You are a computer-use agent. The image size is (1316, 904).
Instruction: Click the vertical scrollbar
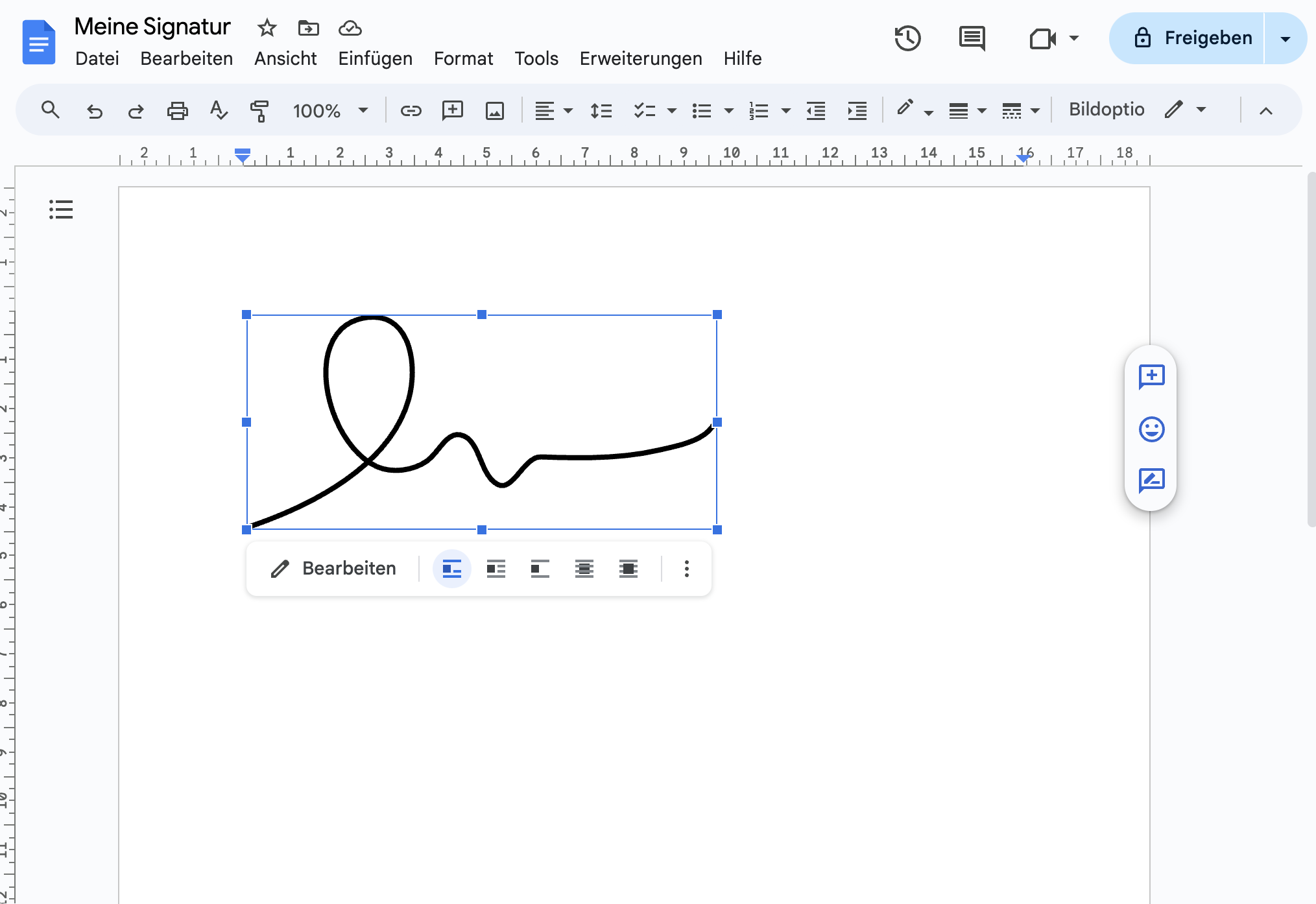1311,350
